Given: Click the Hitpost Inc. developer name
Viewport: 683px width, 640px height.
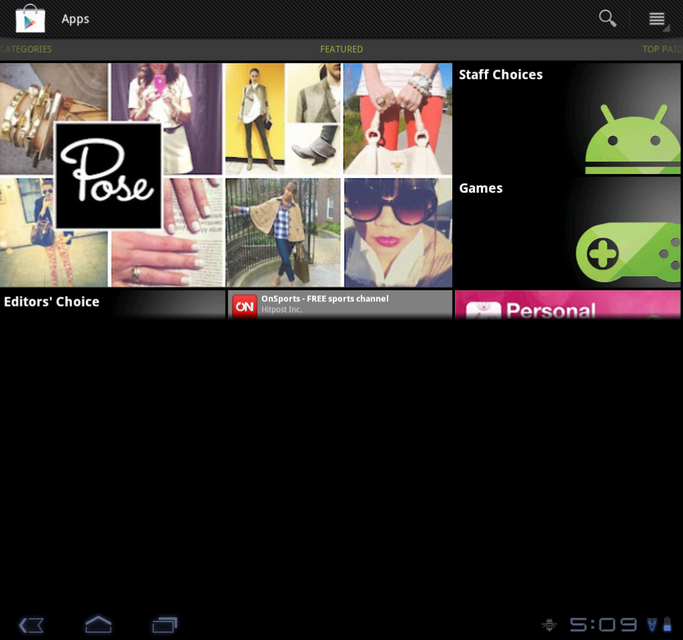Looking at the screenshot, I should [x=281, y=310].
